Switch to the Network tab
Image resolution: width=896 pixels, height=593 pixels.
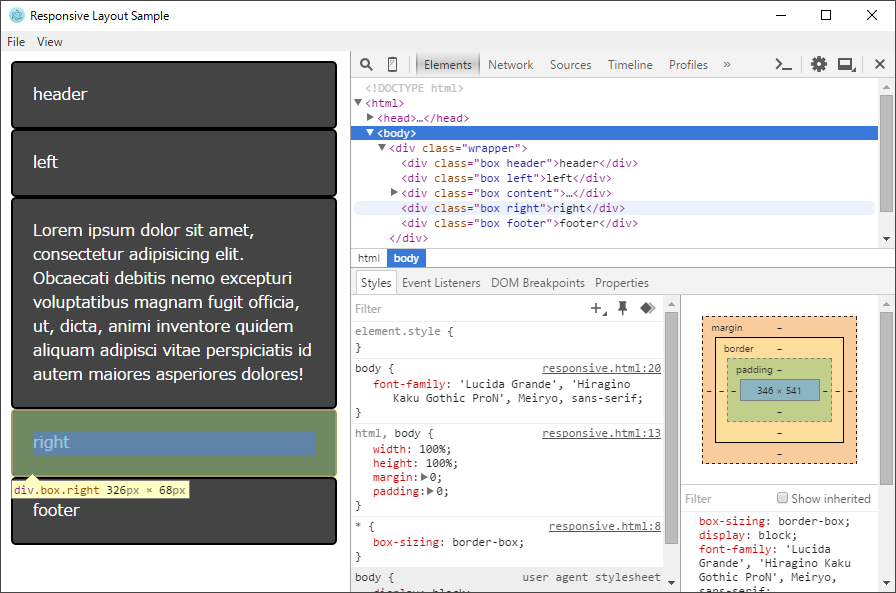(x=510, y=65)
